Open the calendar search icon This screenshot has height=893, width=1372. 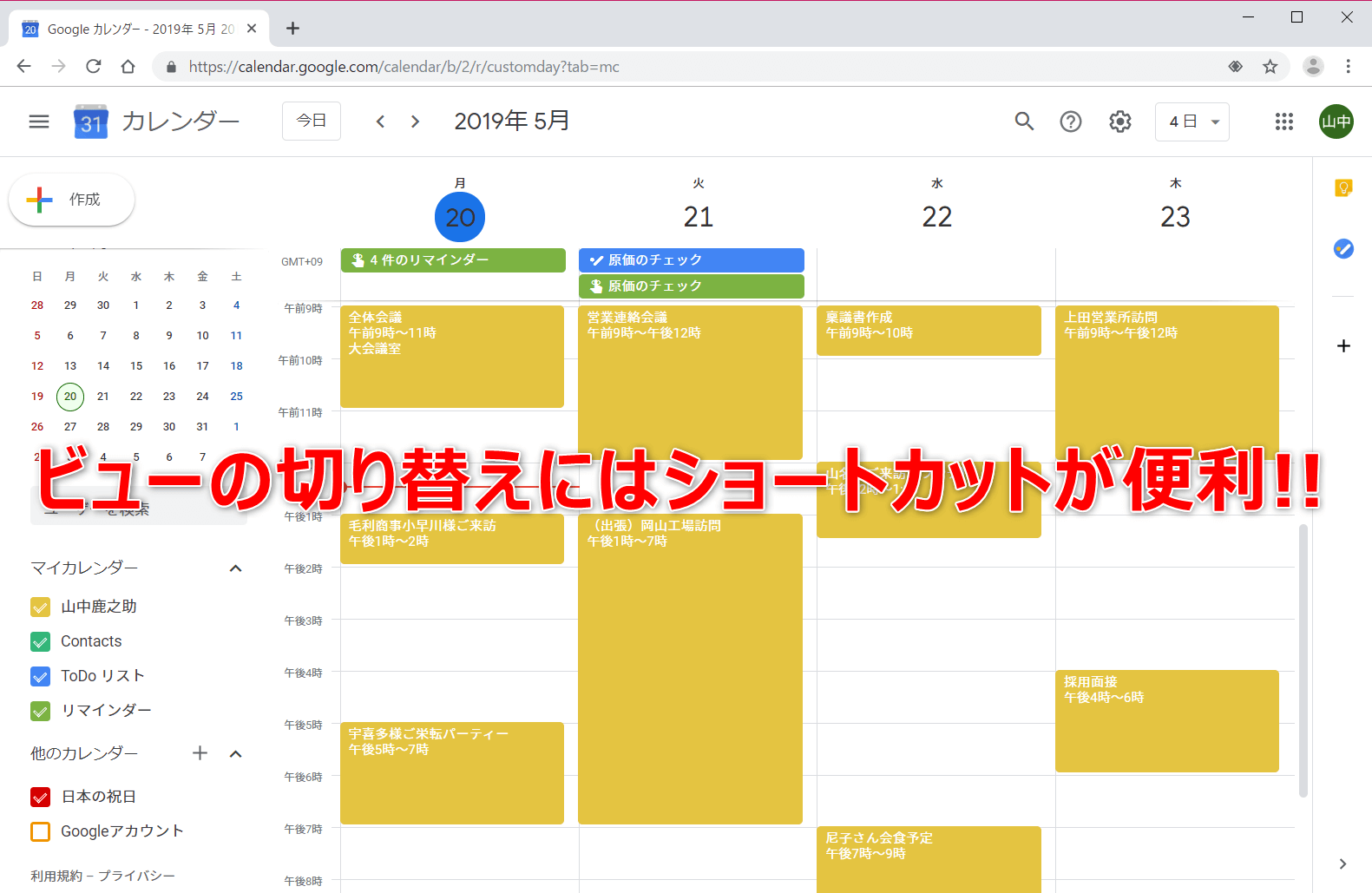tap(1024, 121)
